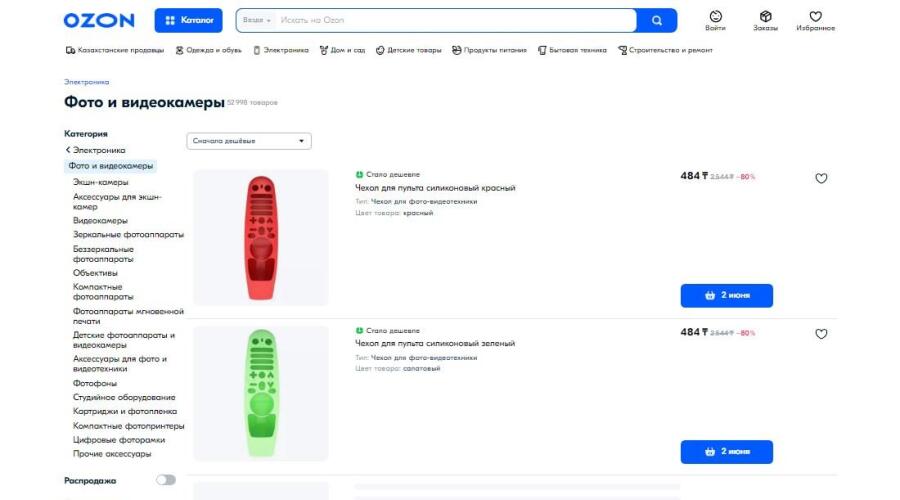Open the search scope dropdown «Везде»
This screenshot has width=900, height=500.
click(x=257, y=20)
